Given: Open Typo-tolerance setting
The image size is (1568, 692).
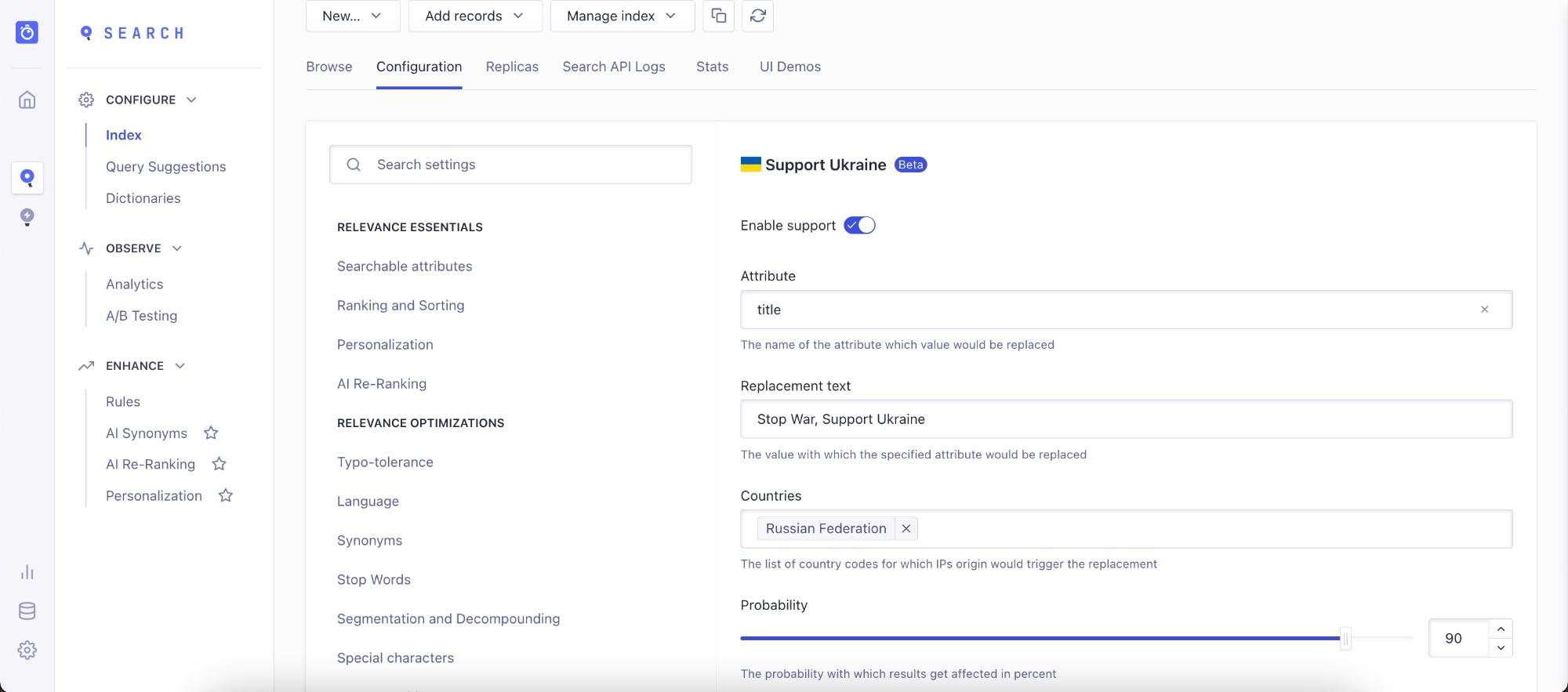Looking at the screenshot, I should [x=385, y=462].
